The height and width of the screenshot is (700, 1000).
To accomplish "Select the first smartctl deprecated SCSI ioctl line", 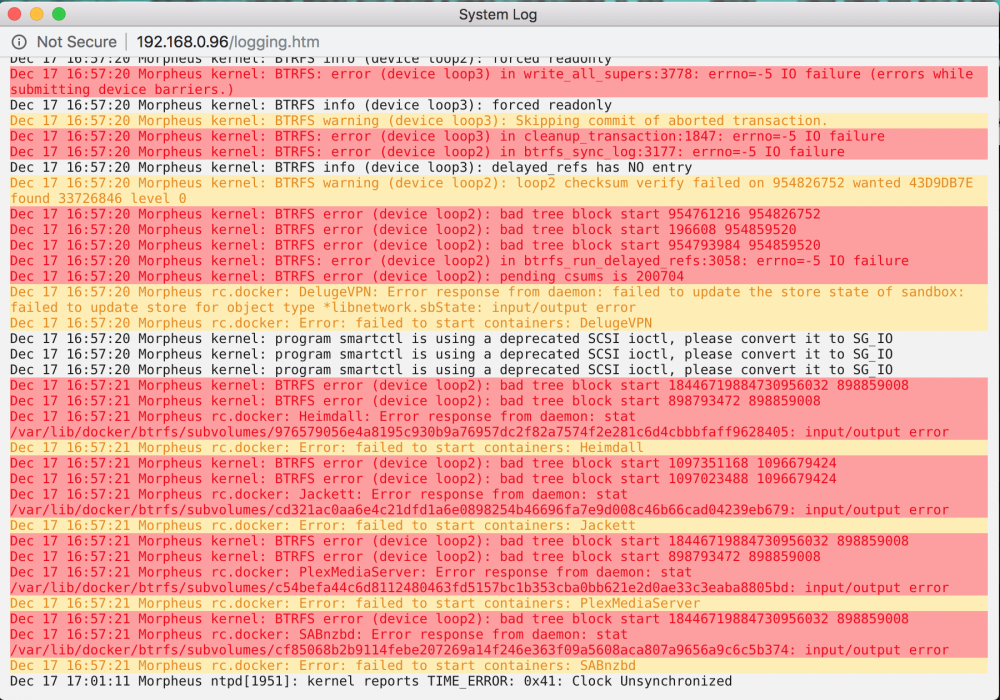I will (x=451, y=339).
